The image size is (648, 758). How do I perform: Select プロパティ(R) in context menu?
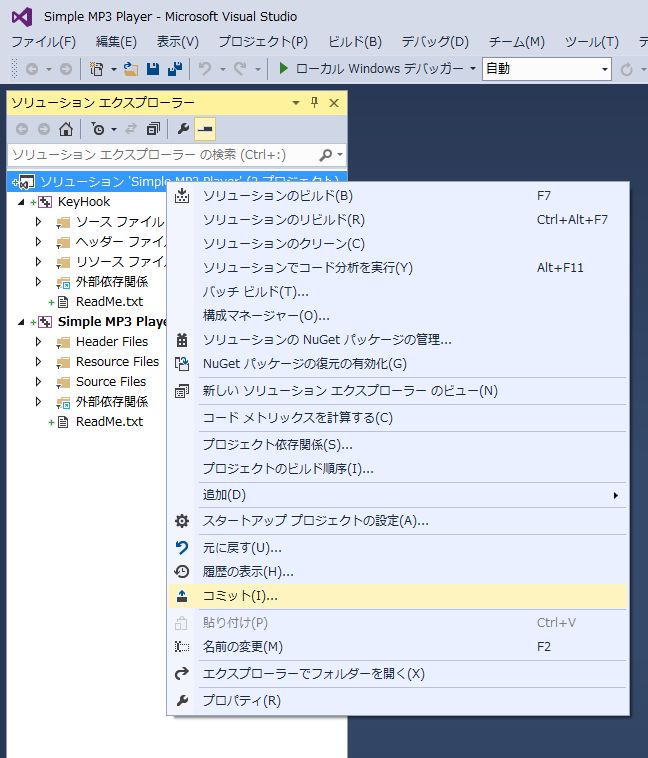[x=398, y=700]
